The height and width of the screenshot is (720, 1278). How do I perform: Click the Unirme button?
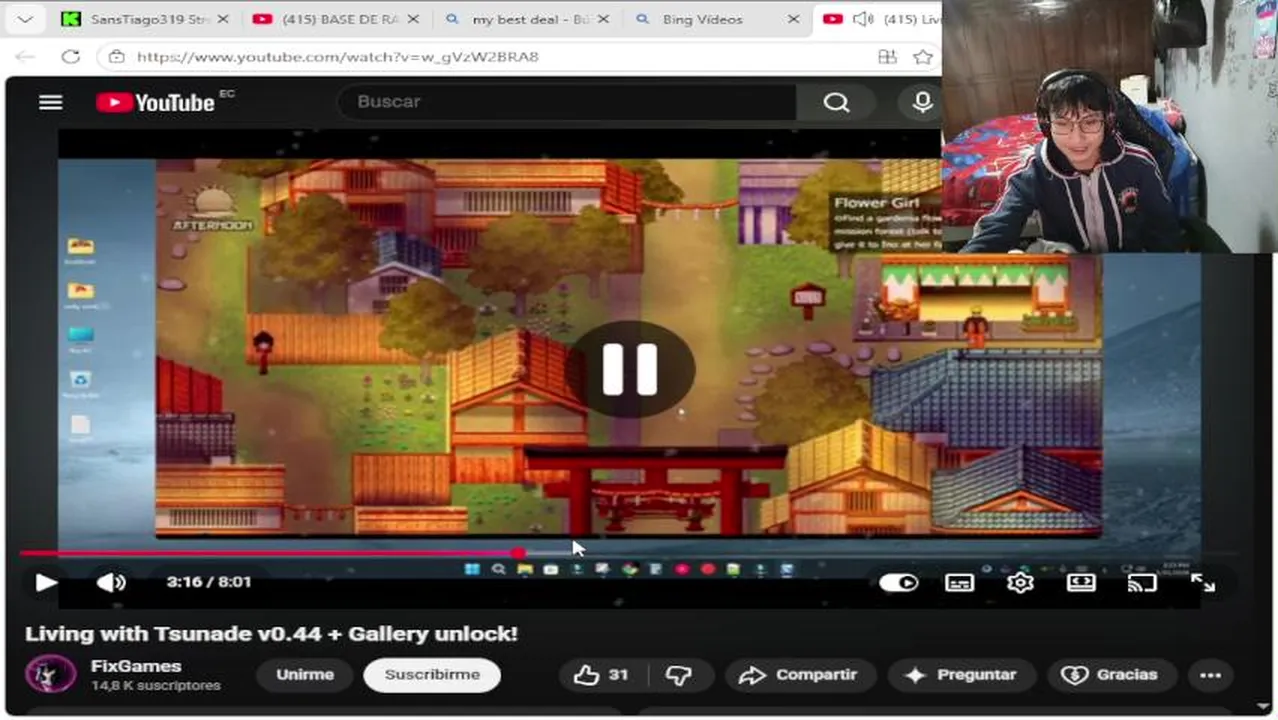point(305,675)
